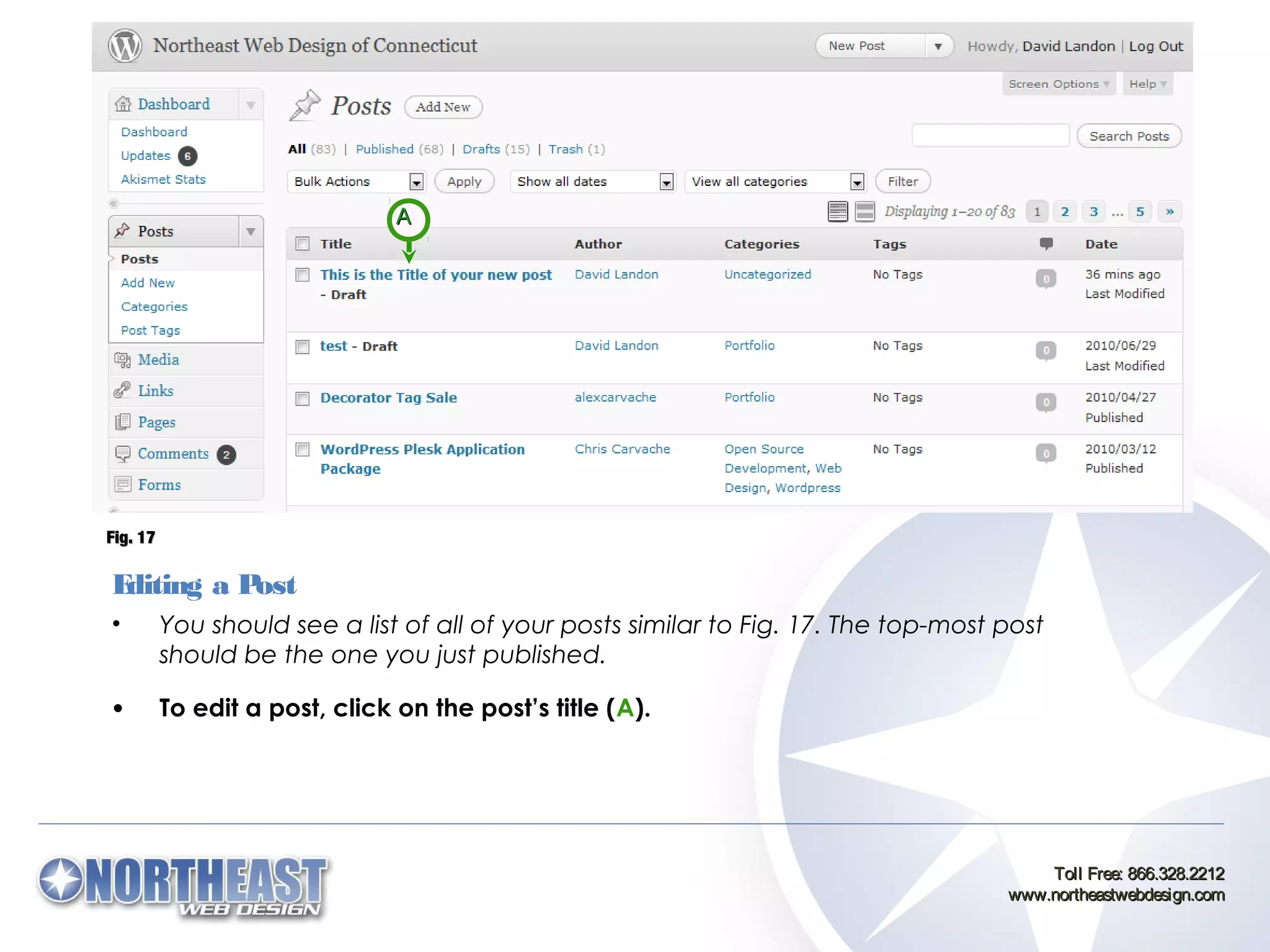Click author link alexcarvache

pyautogui.click(x=615, y=397)
